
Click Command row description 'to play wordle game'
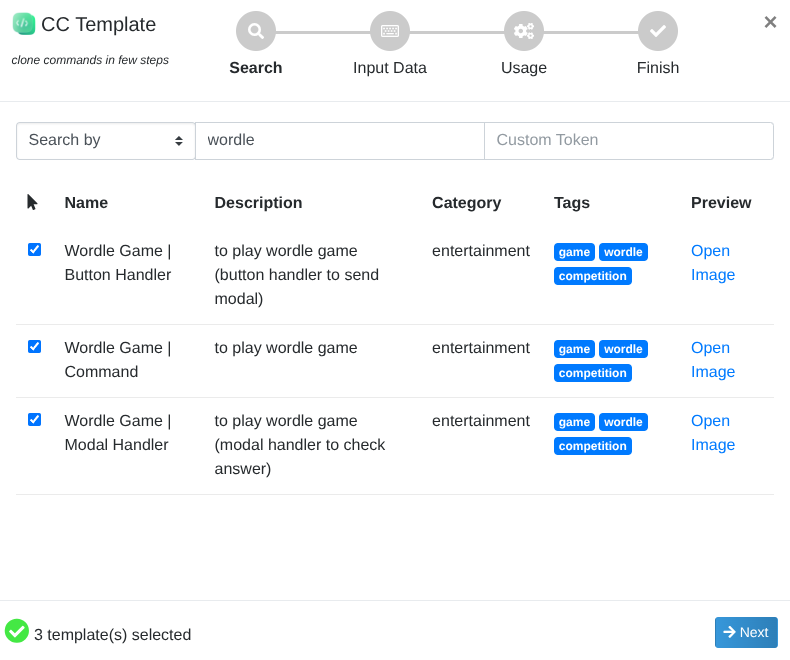[x=286, y=348]
